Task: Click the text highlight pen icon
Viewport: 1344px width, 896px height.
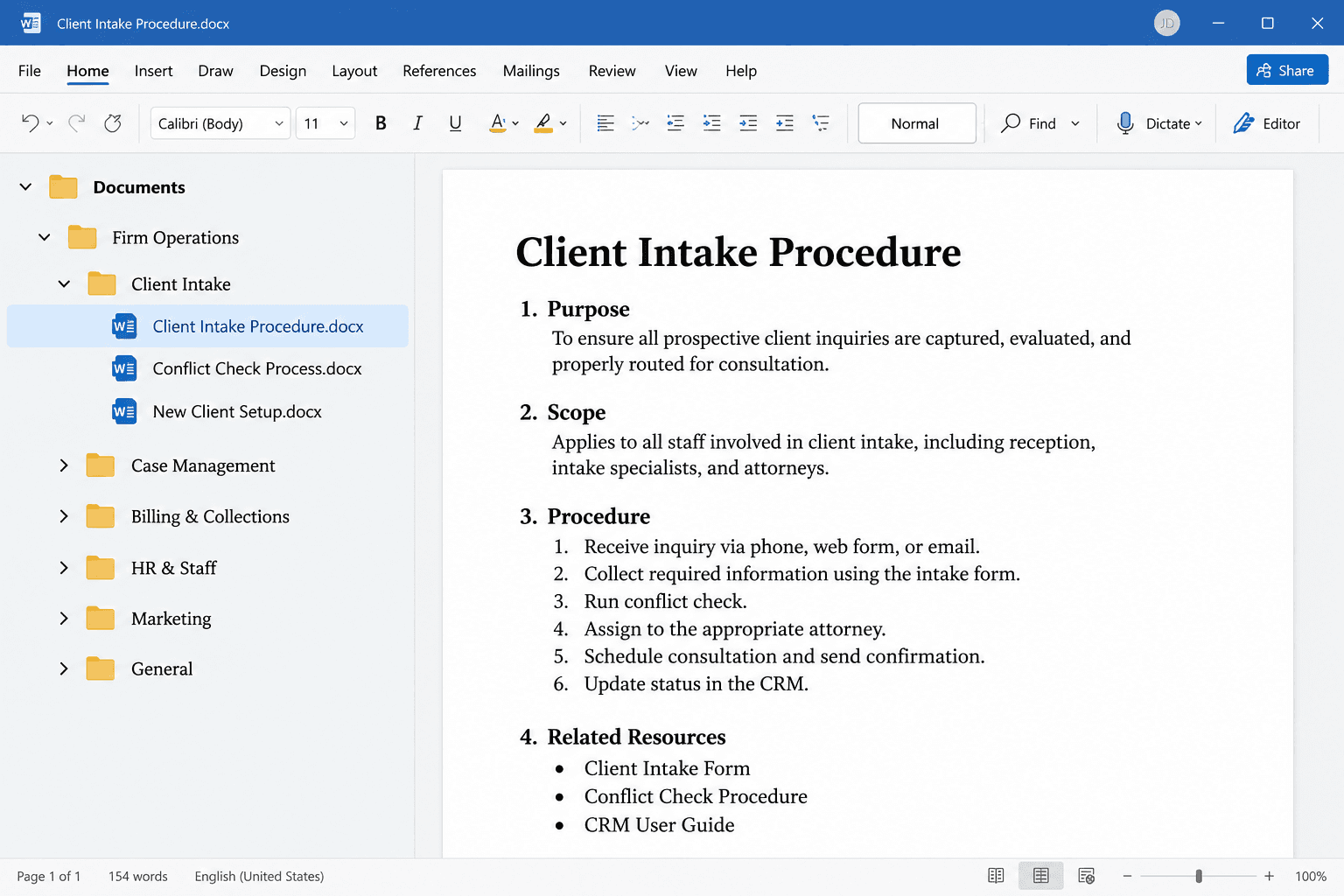Action: [x=543, y=123]
